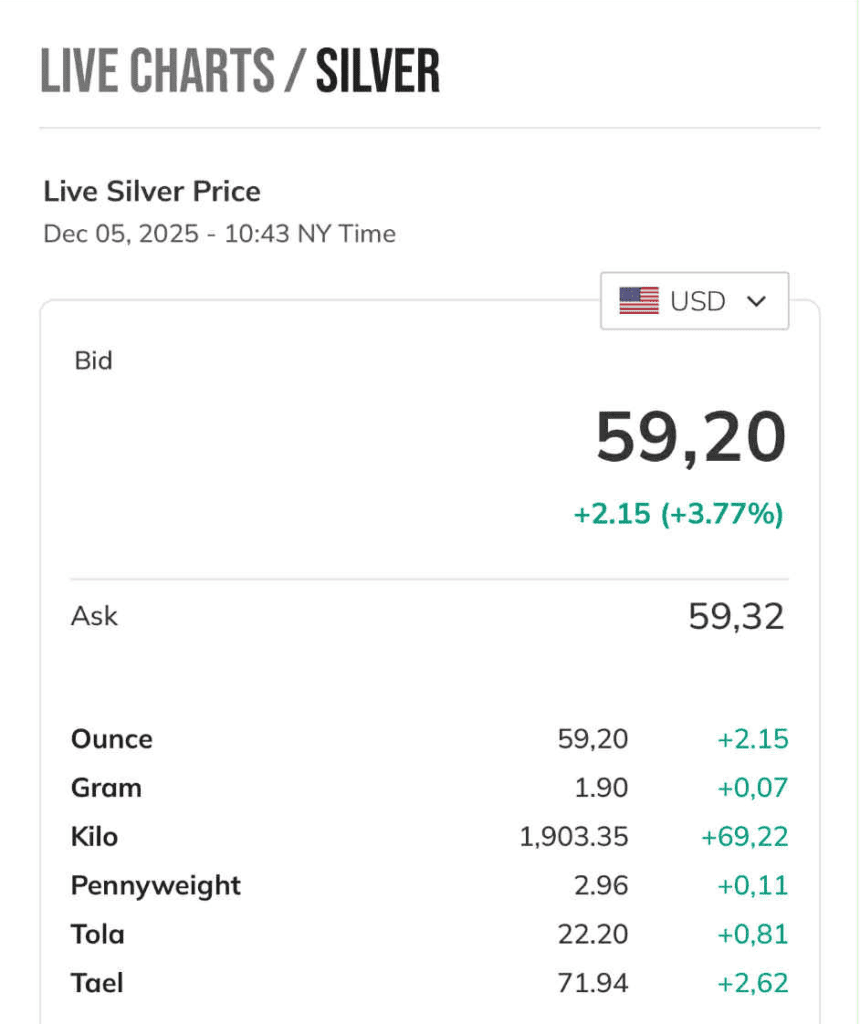Select the Live Silver Price title
860x1024 pixels.
152,191
